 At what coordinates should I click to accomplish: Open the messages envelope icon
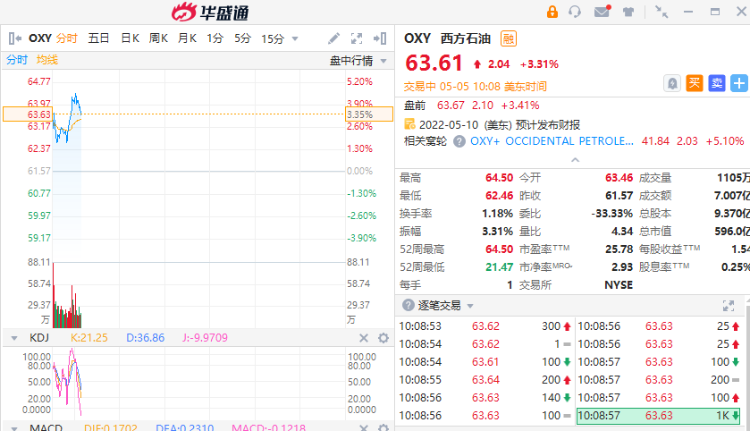coord(601,12)
